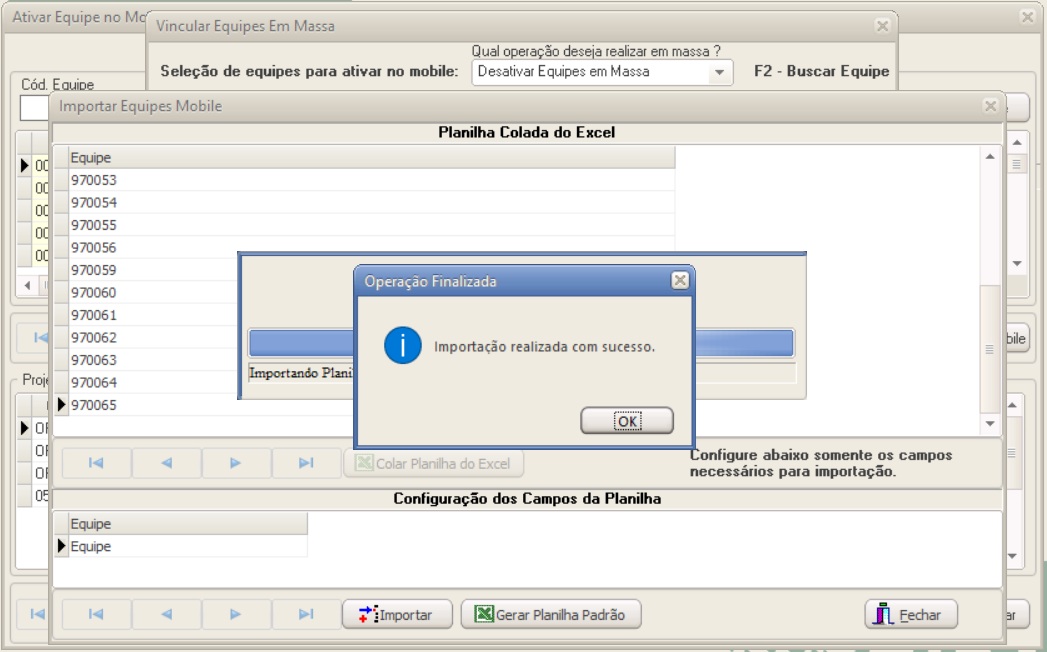Viewport: 1047px width, 652px height.
Task: Go to first record in pasted spreadsheet navigator
Action: pyautogui.click(x=97, y=463)
